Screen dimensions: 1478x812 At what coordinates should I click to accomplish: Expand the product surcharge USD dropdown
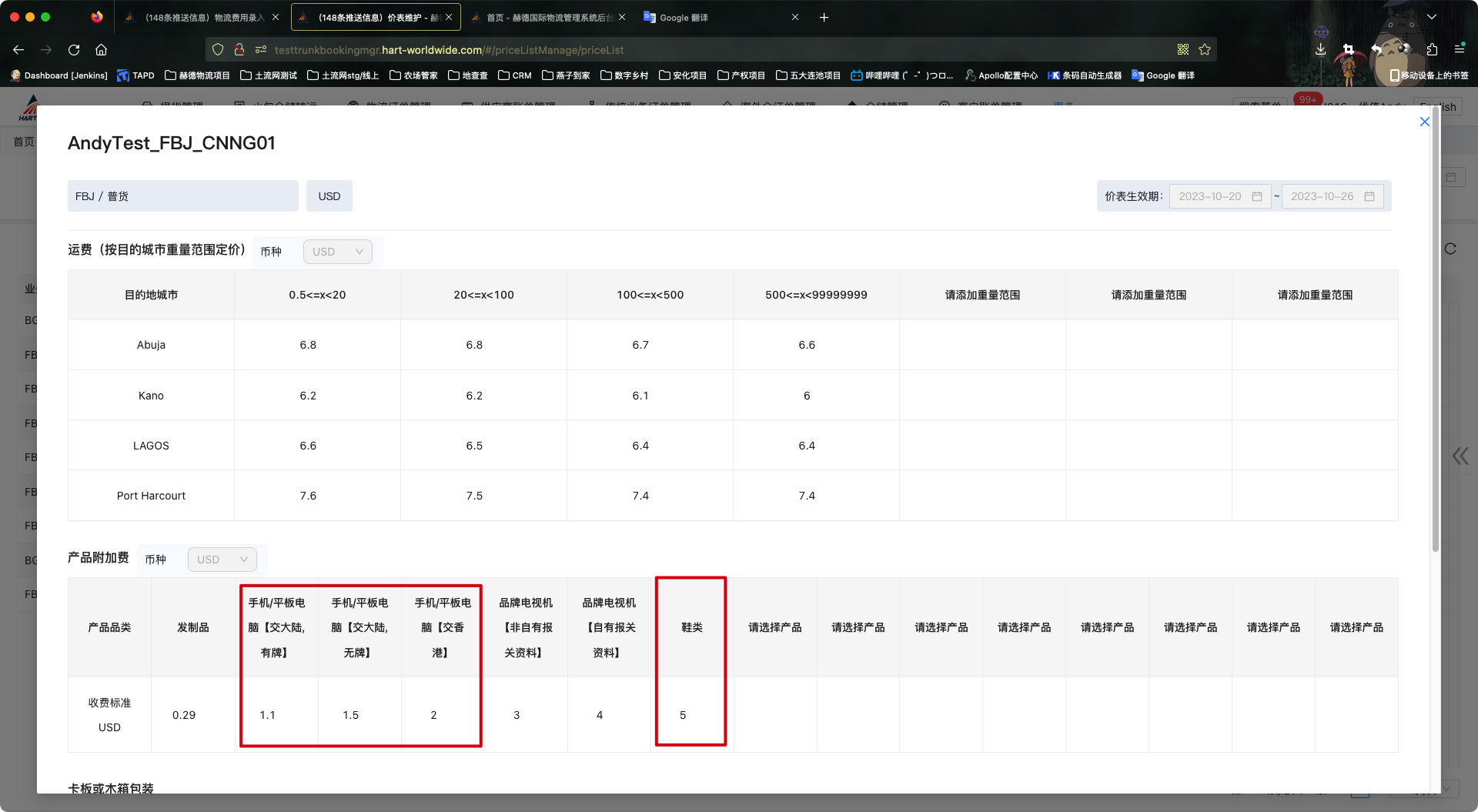point(222,560)
